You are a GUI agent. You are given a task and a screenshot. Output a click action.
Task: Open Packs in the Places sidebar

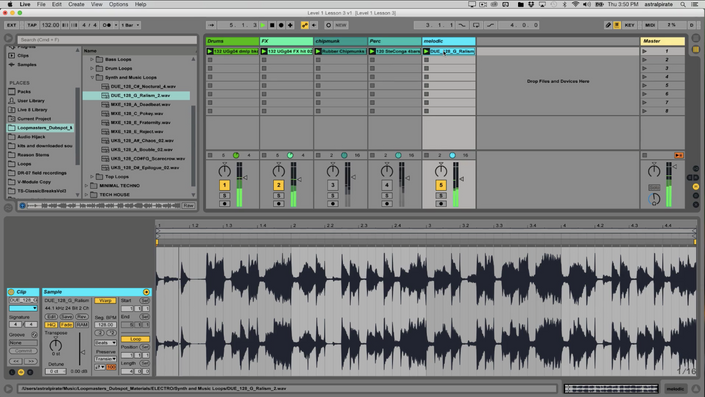click(24, 92)
